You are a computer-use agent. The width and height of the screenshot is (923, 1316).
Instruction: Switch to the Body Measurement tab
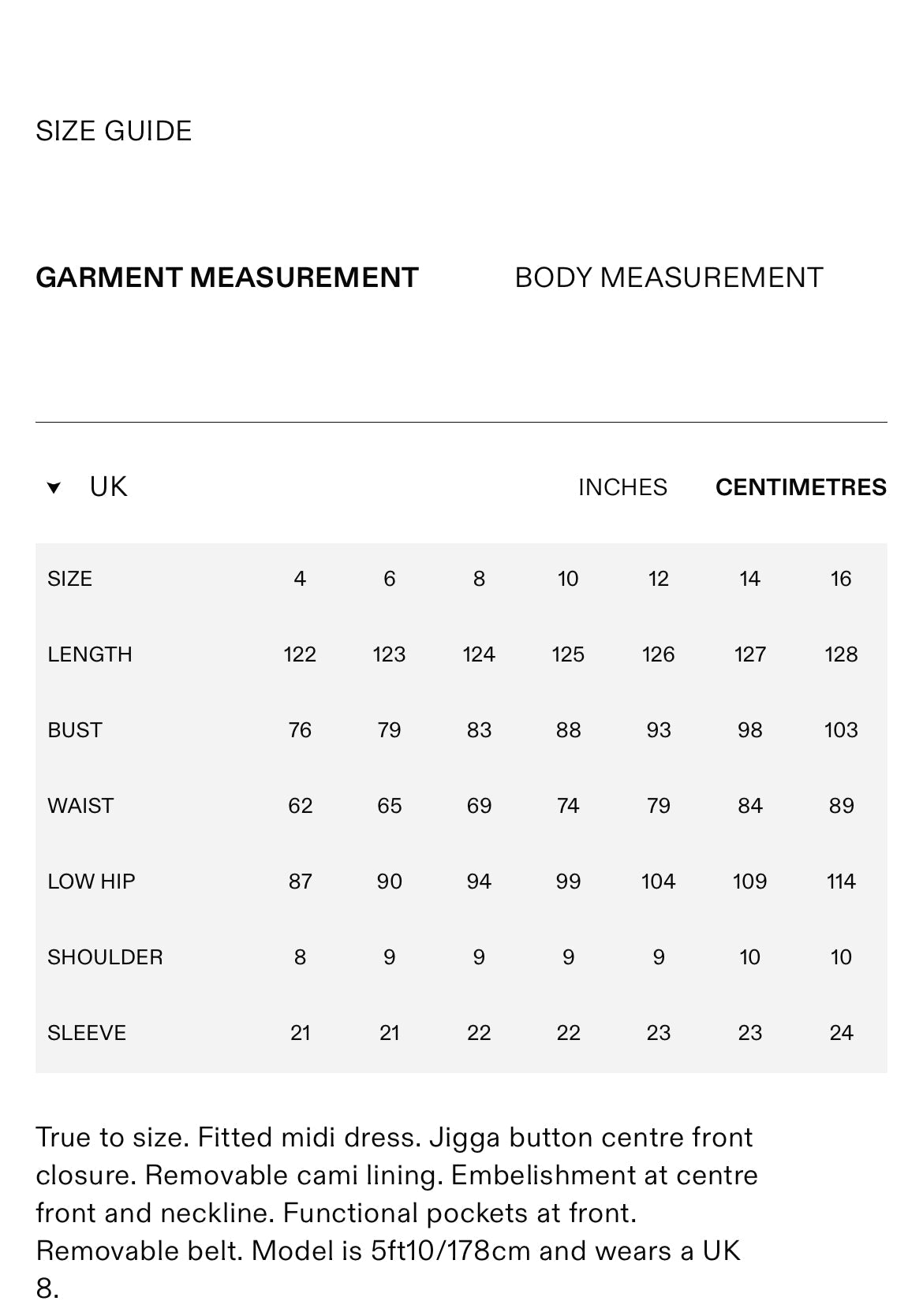(x=668, y=278)
